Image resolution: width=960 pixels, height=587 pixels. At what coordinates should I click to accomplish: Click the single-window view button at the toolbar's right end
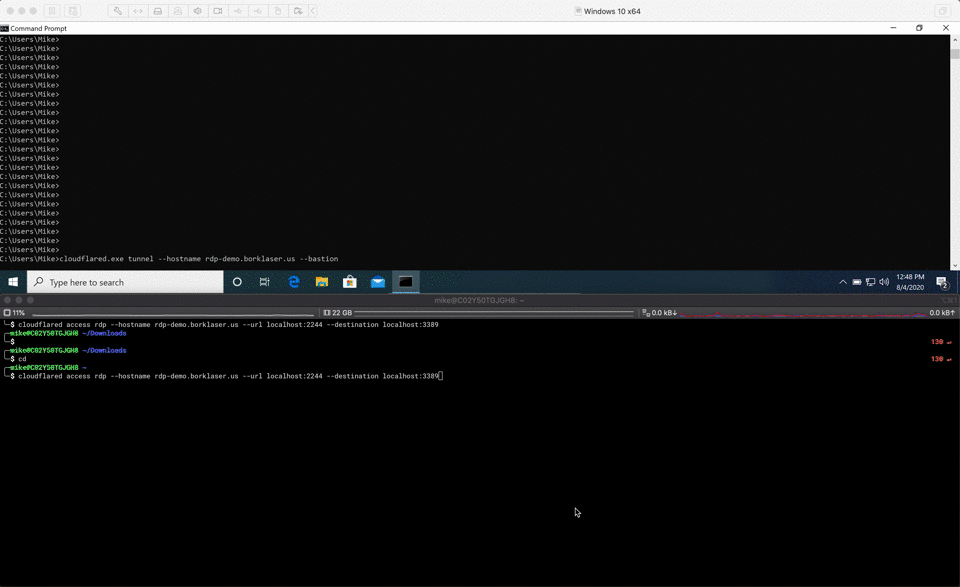[942, 11]
